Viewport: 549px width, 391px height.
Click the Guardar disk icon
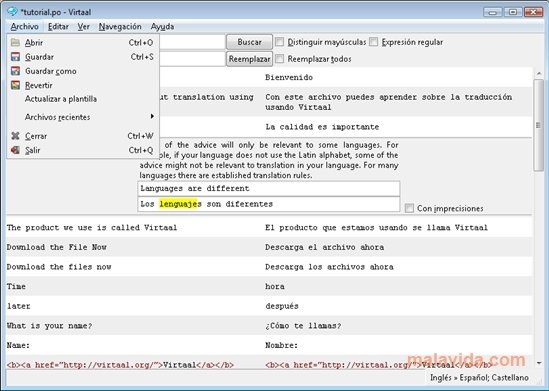point(15,57)
